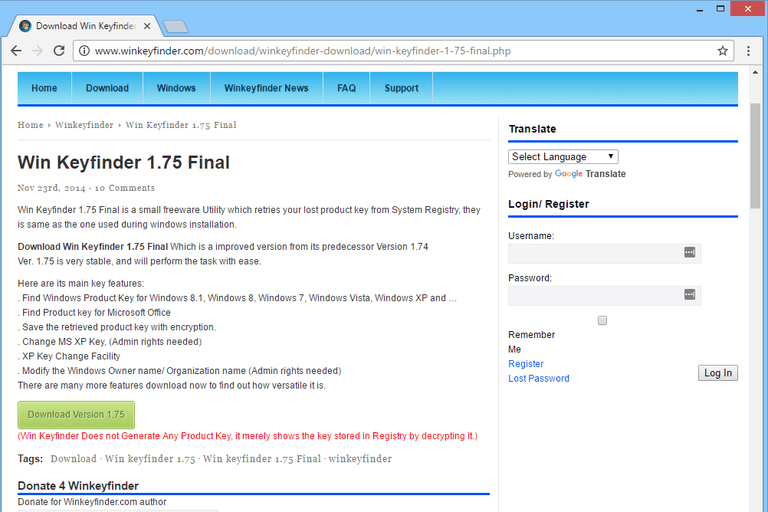
Task: Click the Win Keyfinder 1.75 Final heading
Action: pos(123,162)
